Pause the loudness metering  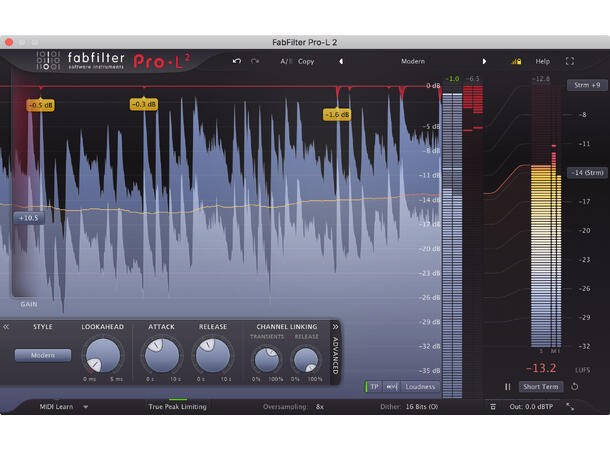pos(507,387)
